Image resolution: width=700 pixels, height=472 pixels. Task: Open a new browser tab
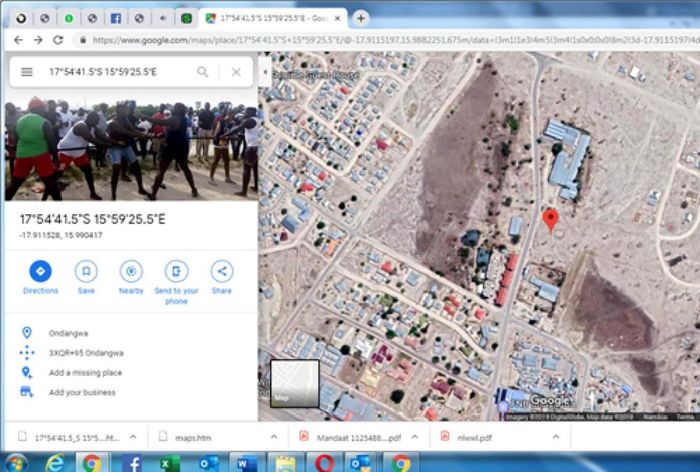click(361, 18)
